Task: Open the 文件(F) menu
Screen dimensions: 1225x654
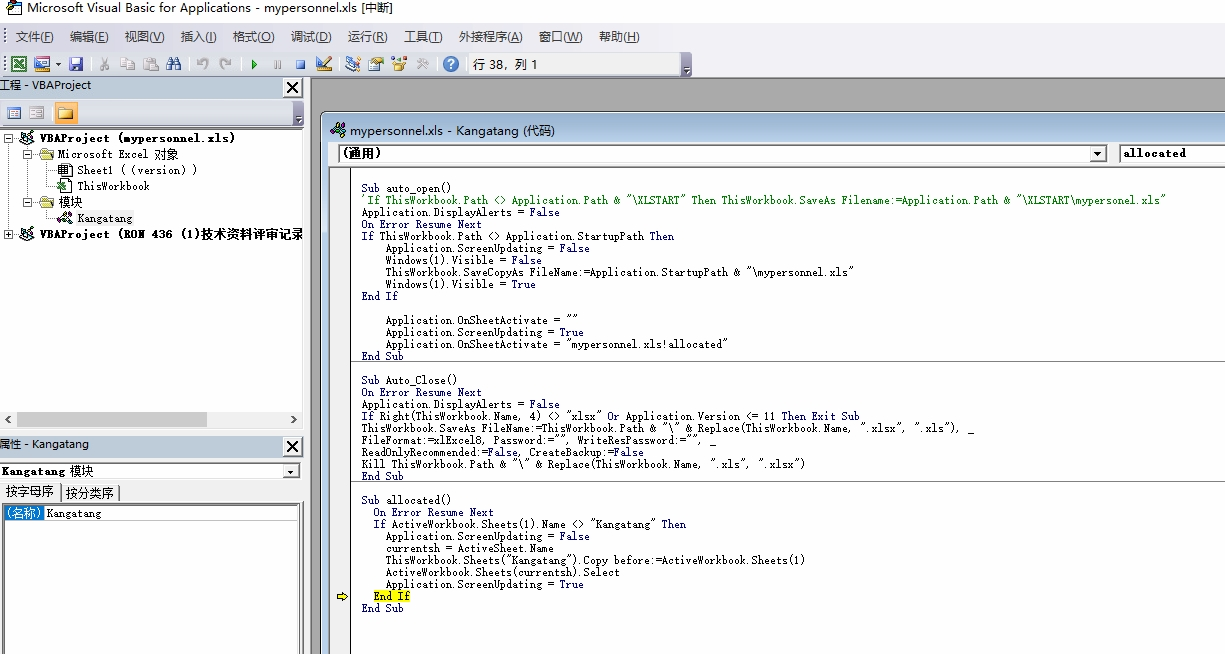Action: coord(35,37)
